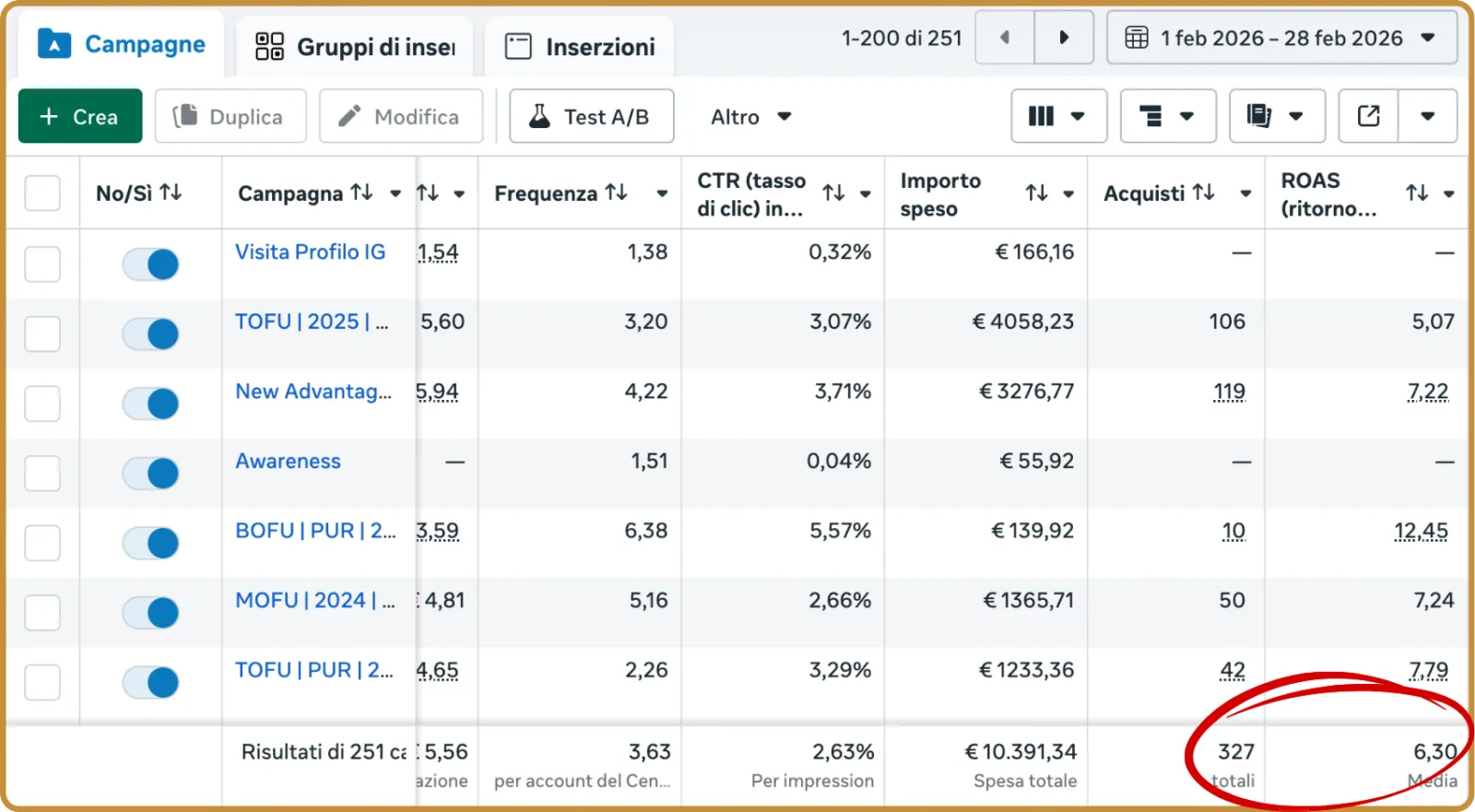Sort by Importo speso arrows

click(x=1037, y=193)
